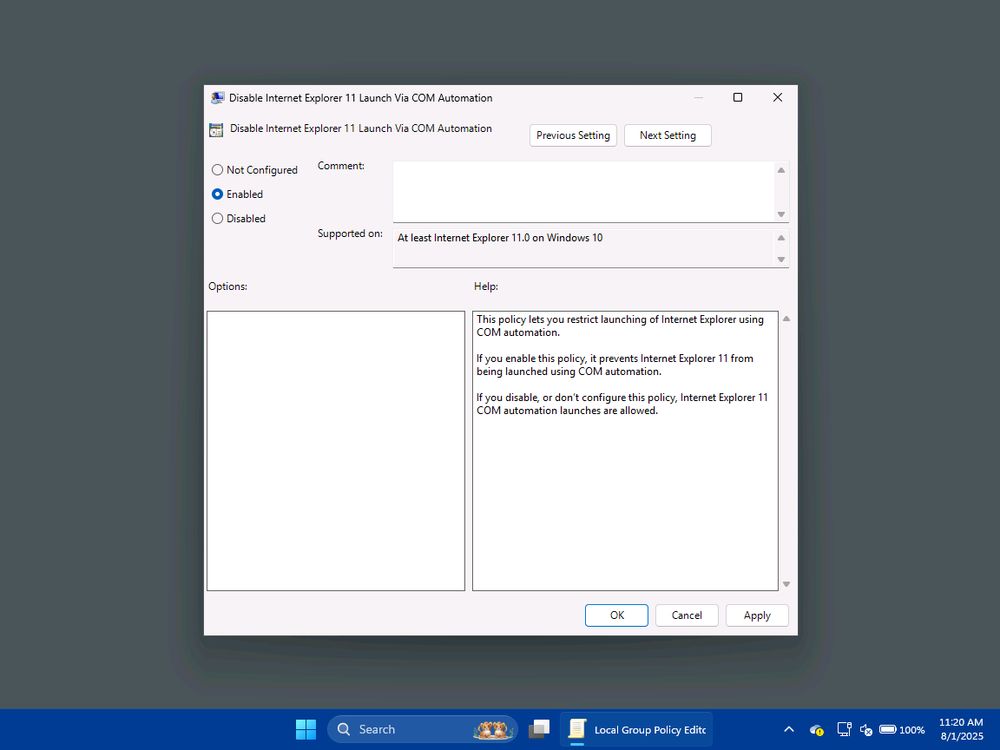Screen dimensions: 1000x750
Task: Click the Help paragraph starting 'If you disable, or don't configure'
Action: (x=622, y=404)
